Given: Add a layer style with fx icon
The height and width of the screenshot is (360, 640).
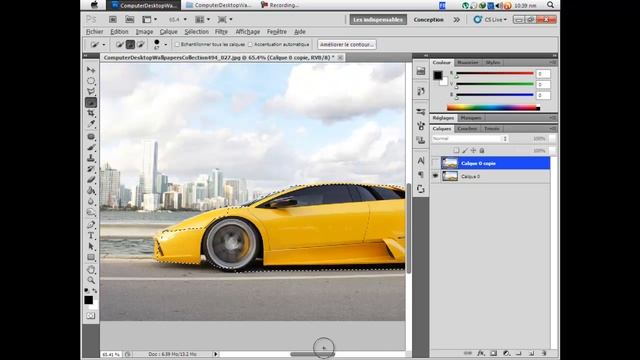Looking at the screenshot, I should pos(481,353).
